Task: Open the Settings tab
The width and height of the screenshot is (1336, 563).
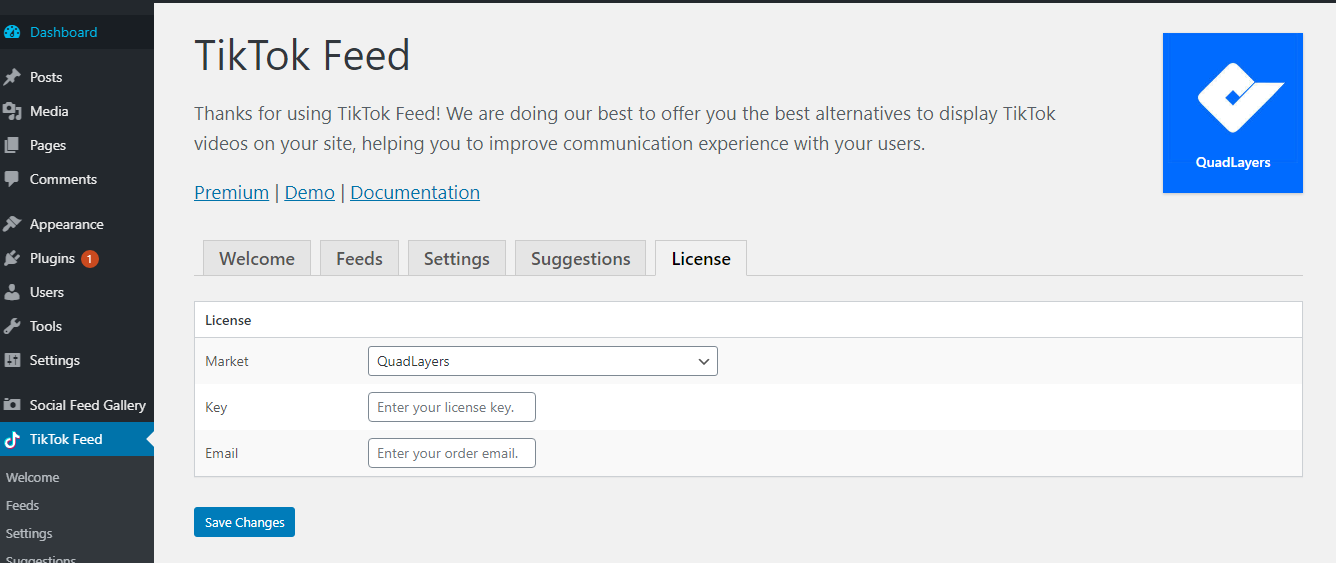Action: click(457, 258)
